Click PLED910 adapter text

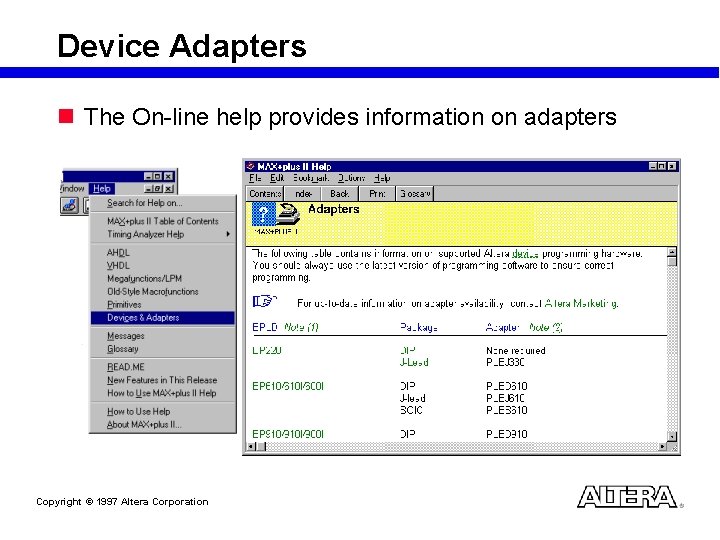coord(506,434)
